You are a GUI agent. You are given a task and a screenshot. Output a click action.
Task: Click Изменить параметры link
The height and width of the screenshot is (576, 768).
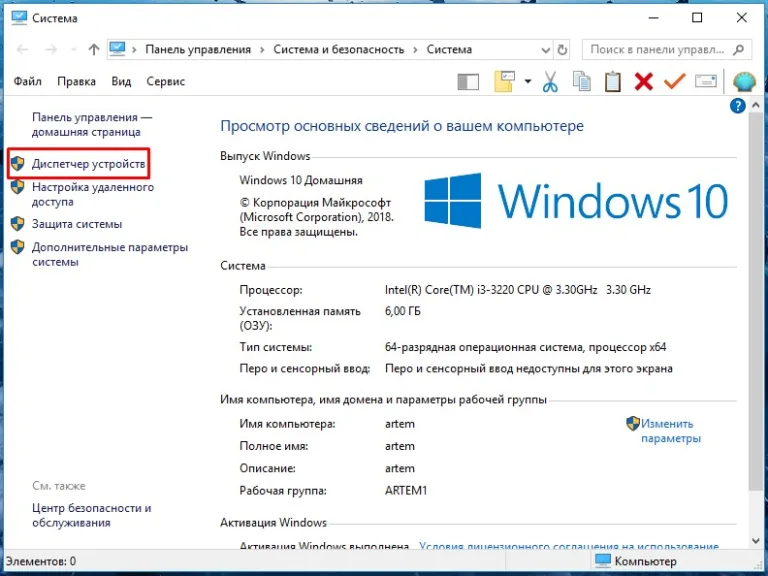[671, 431]
